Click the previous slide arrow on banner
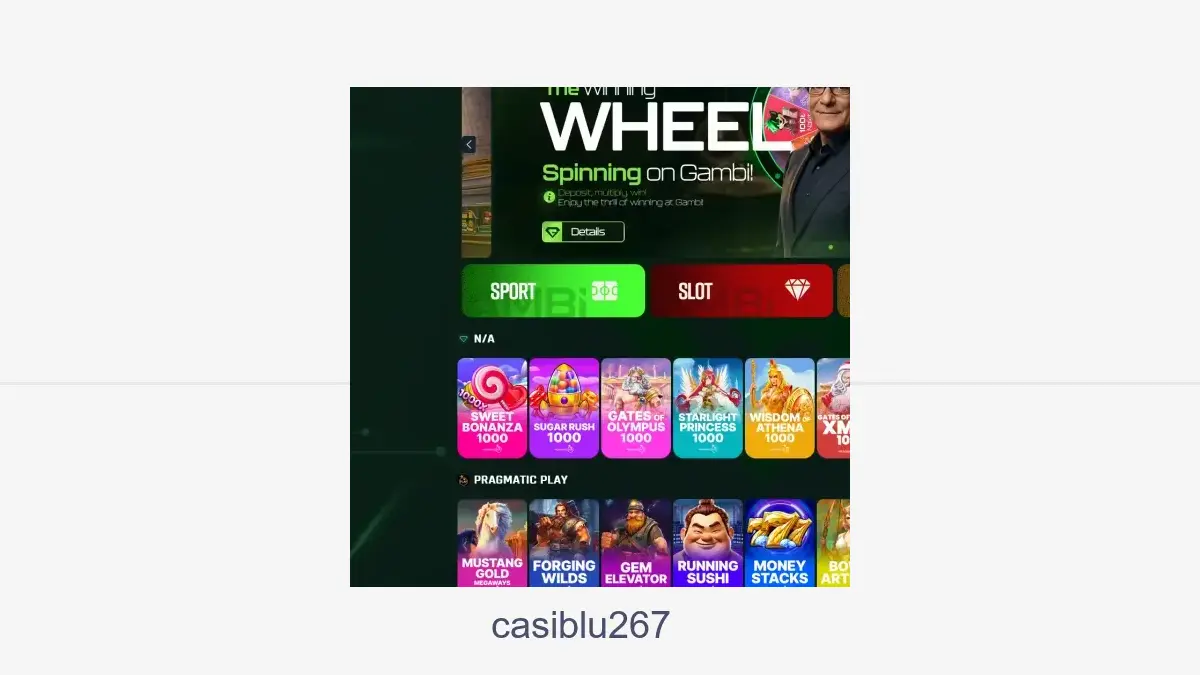This screenshot has height=675, width=1200. 469,145
